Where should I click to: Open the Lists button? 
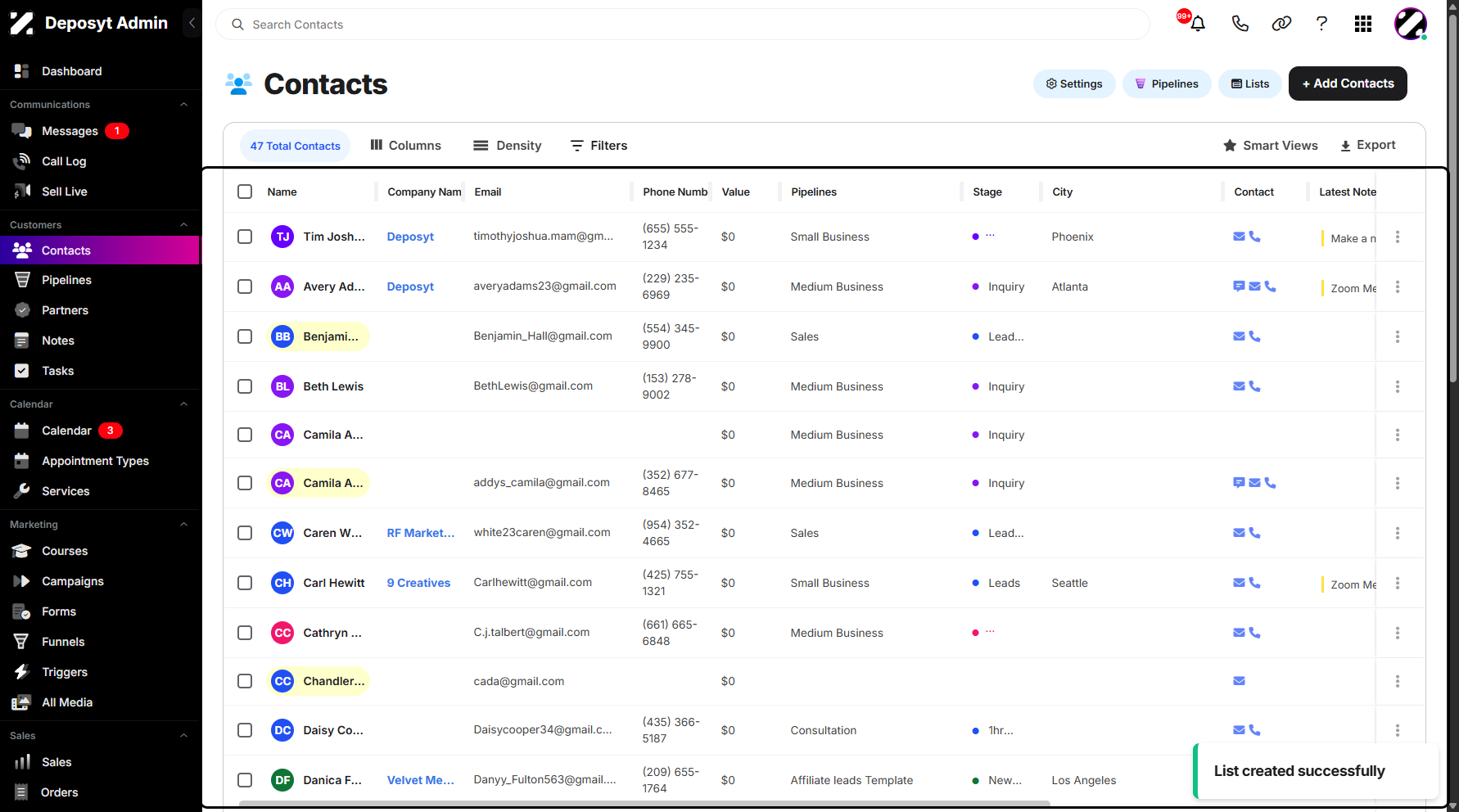pyautogui.click(x=1250, y=83)
